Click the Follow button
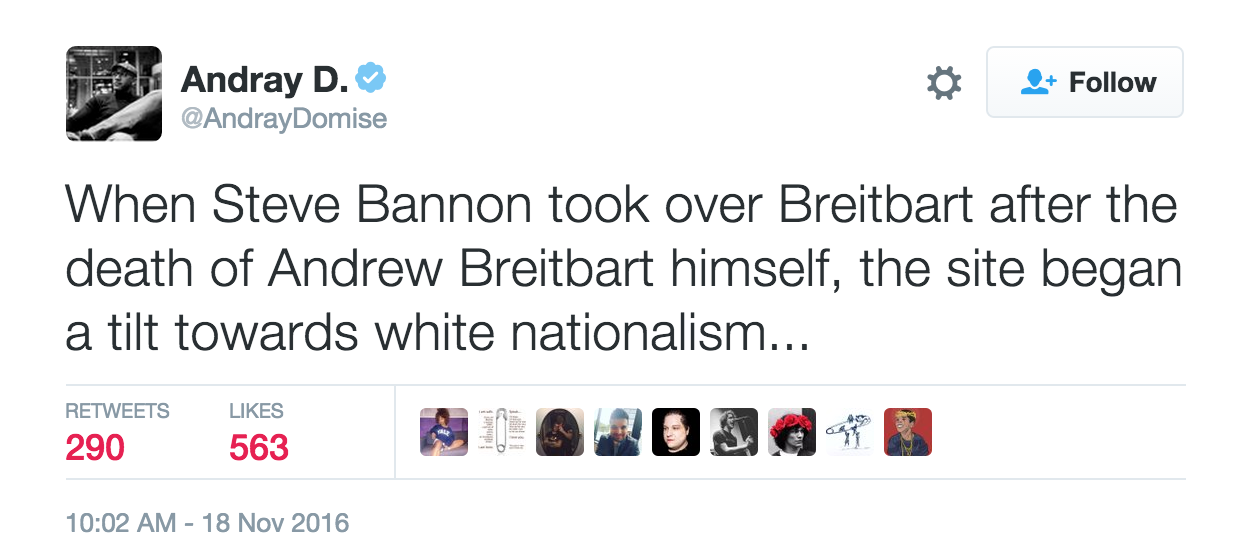Viewport: 1252px width, 552px height. pos(1085,82)
